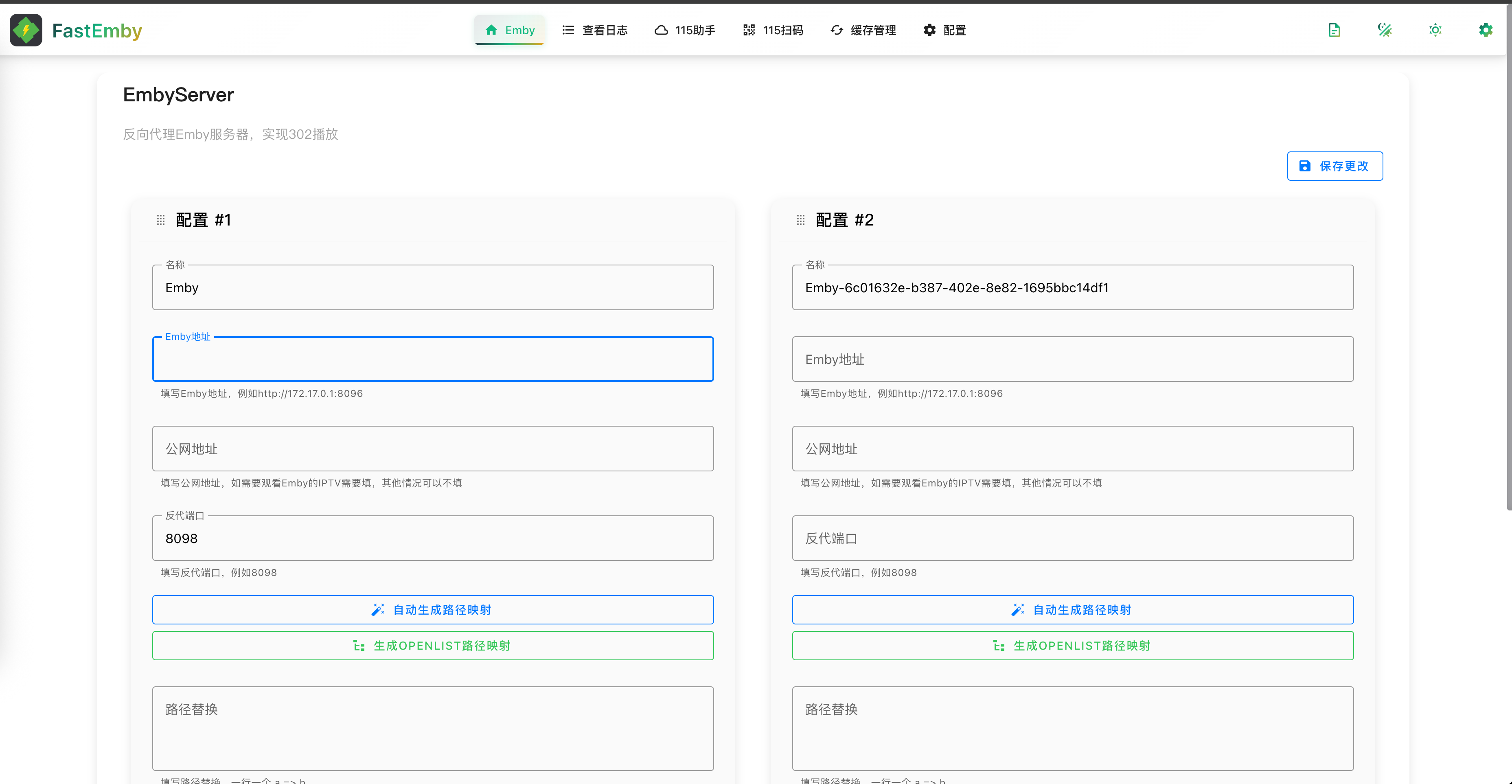Grab the drag handle of 配置 #1
This screenshot has width=1512, height=784.
tap(161, 220)
